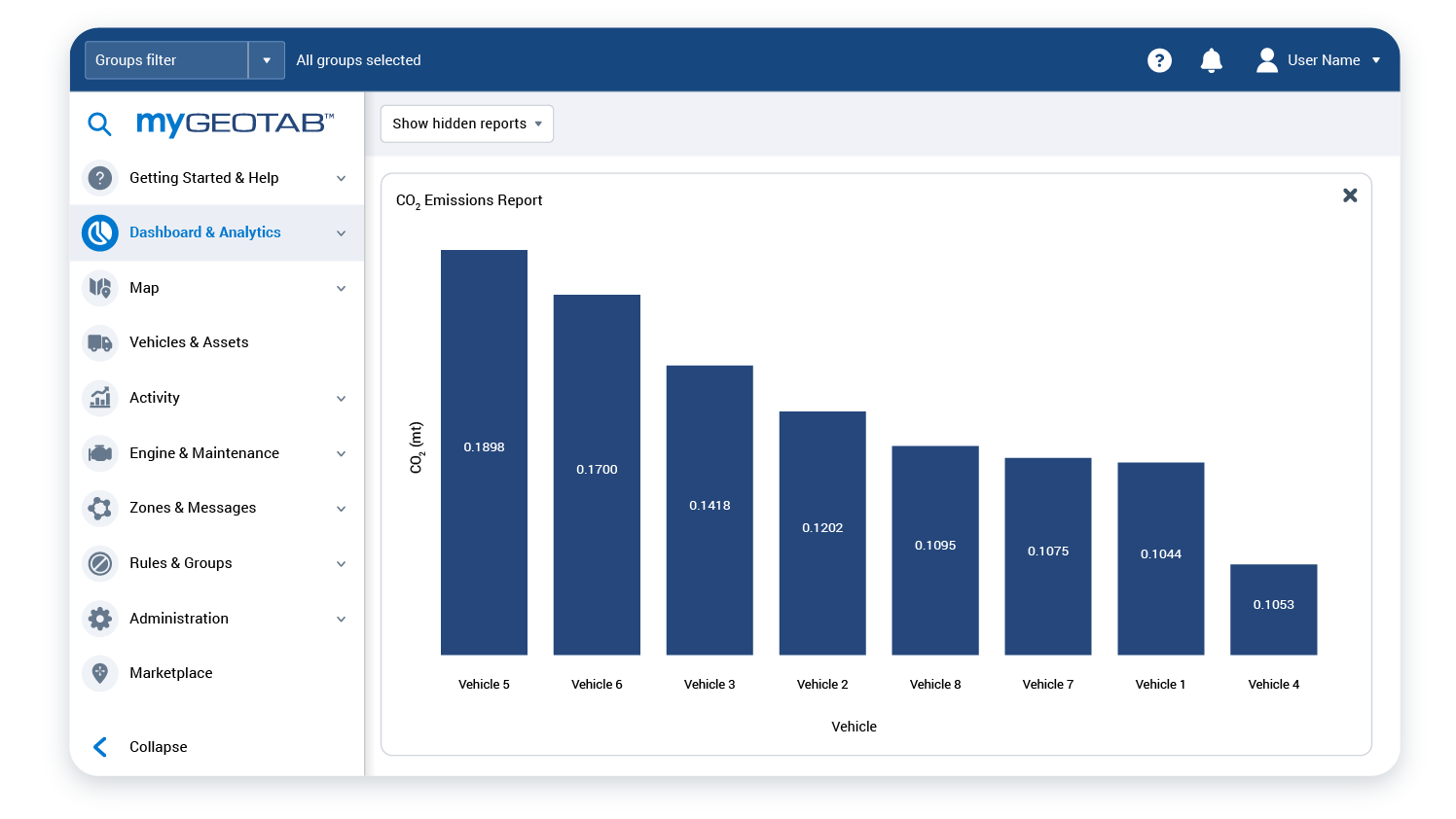This screenshot has width=1456, height=819.
Task: Open notifications bell icon
Action: [1211, 60]
